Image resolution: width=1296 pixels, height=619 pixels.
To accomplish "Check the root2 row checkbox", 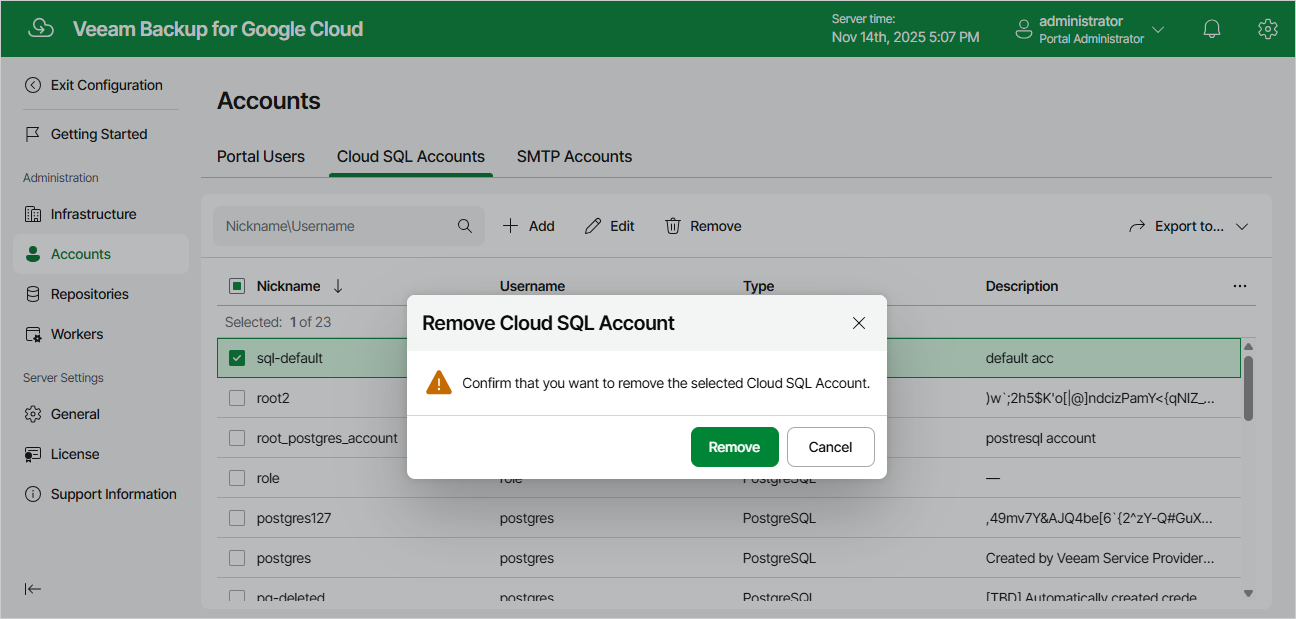I will [237, 398].
